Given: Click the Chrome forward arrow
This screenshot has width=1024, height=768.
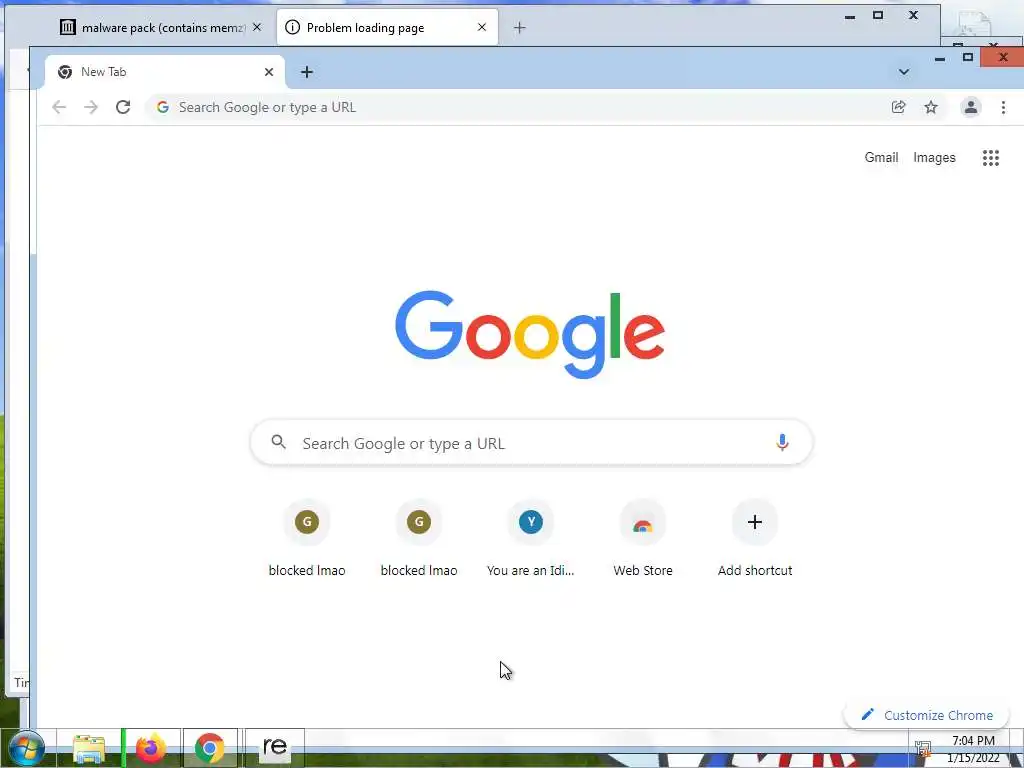Looking at the screenshot, I should point(91,107).
